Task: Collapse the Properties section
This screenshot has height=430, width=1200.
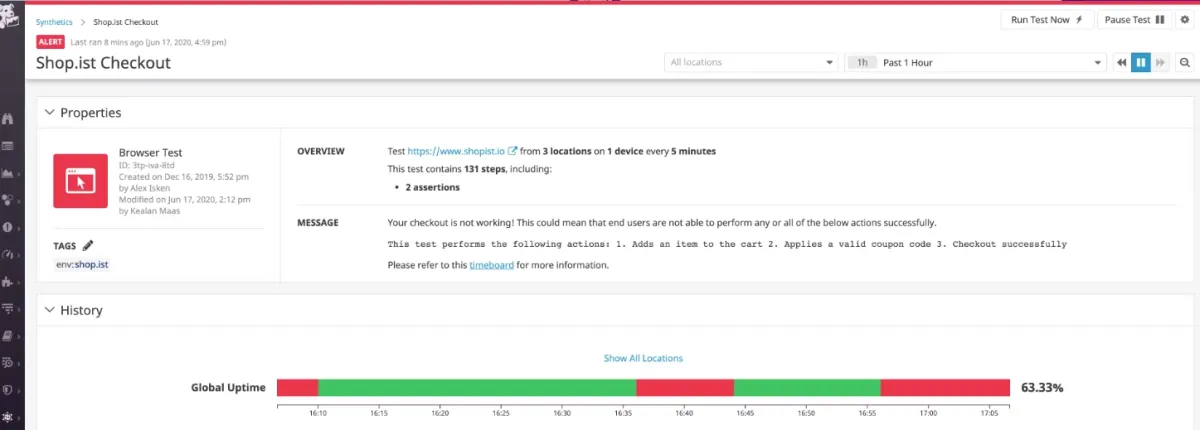Action: click(50, 113)
